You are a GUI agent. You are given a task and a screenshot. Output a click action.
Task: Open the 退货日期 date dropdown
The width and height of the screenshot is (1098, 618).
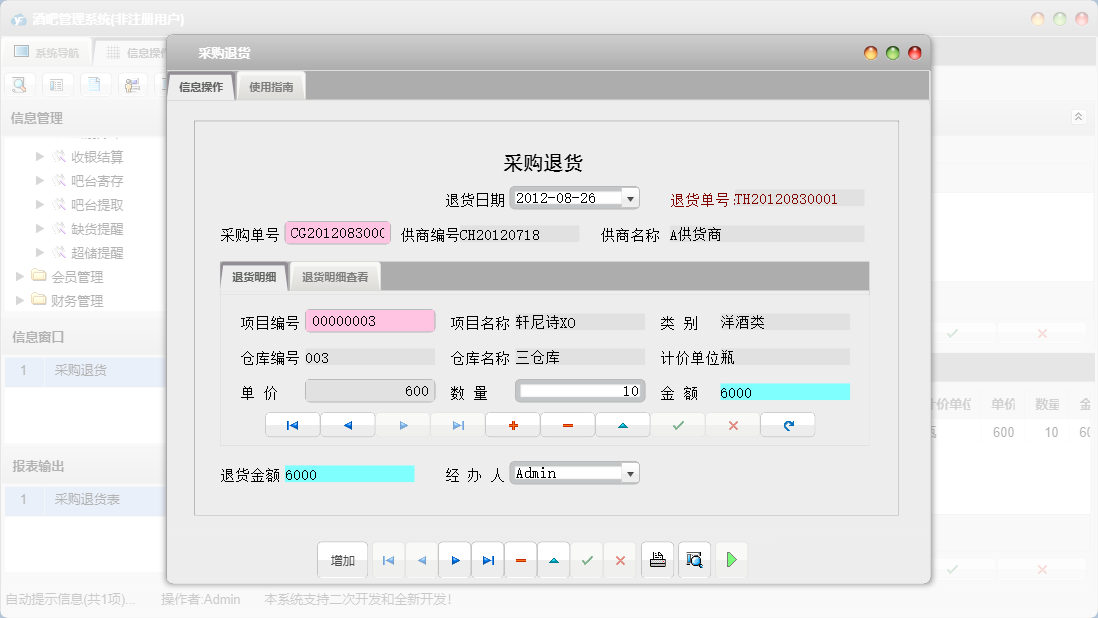coord(630,199)
